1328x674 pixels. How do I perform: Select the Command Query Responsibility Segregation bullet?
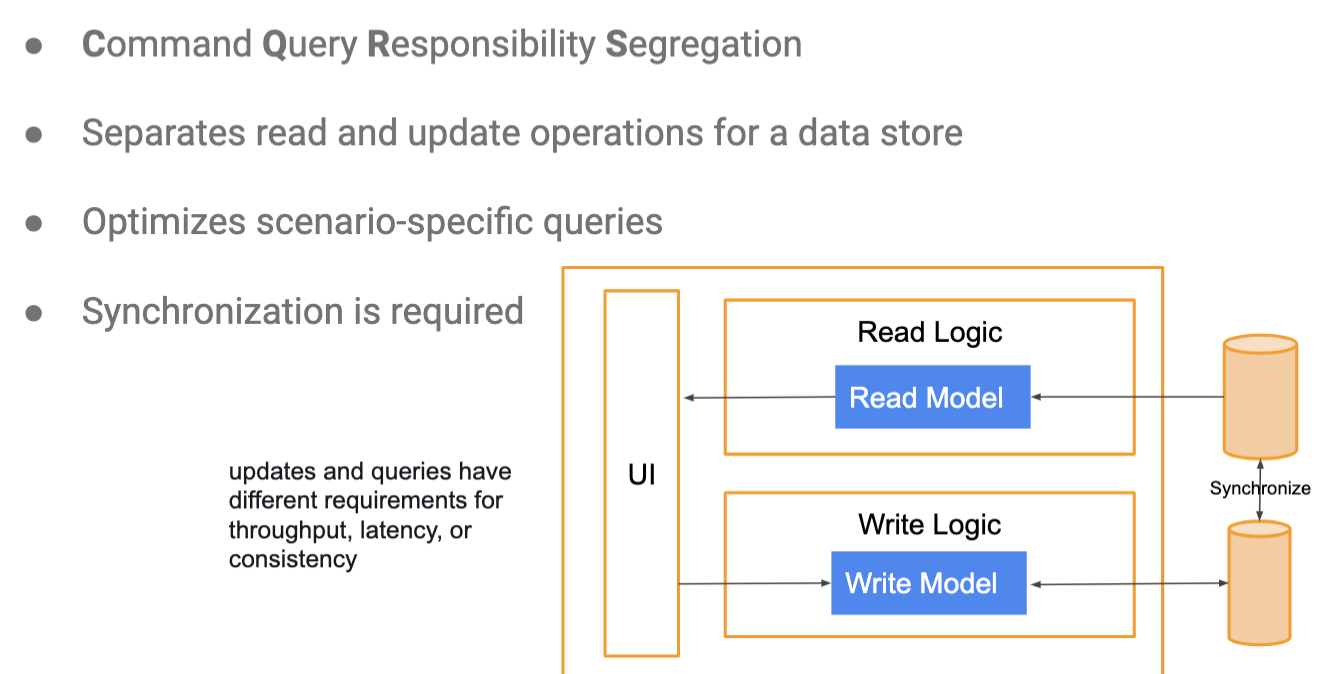(442, 45)
